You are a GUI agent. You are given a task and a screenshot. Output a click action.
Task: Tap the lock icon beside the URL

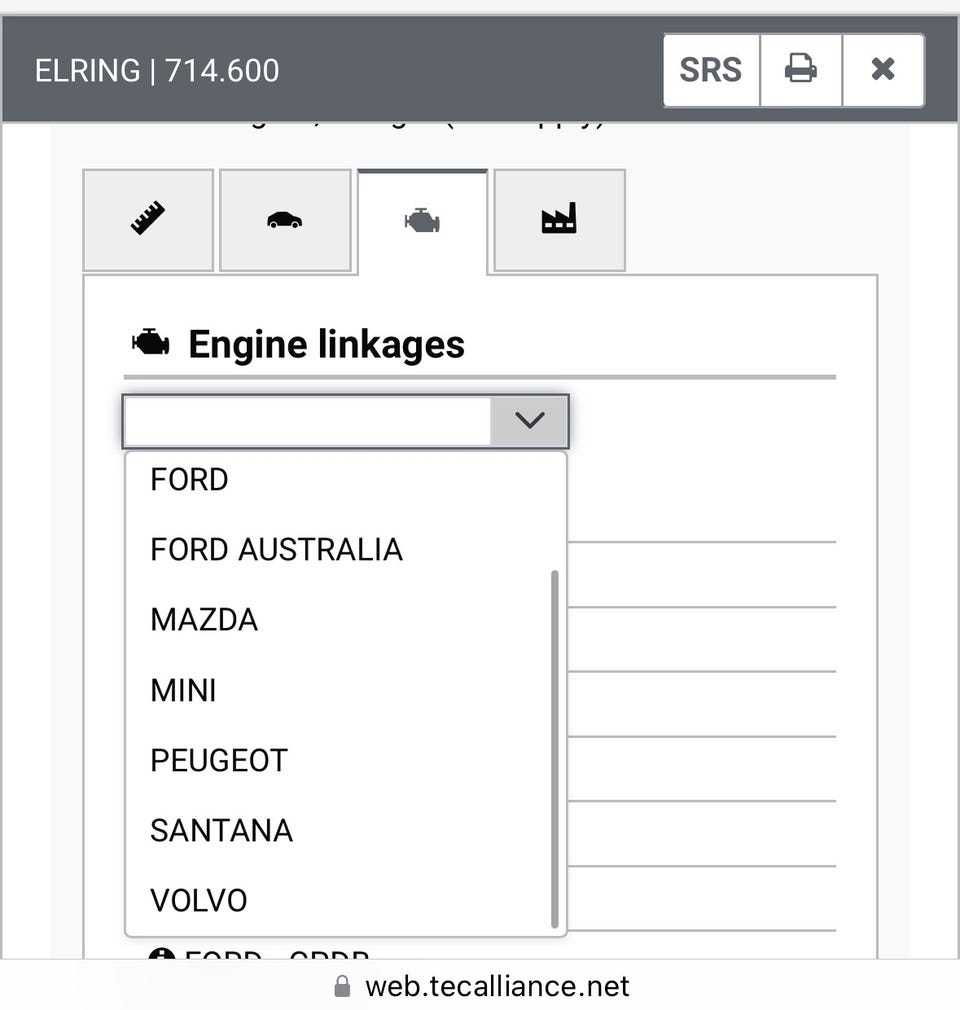(343, 986)
